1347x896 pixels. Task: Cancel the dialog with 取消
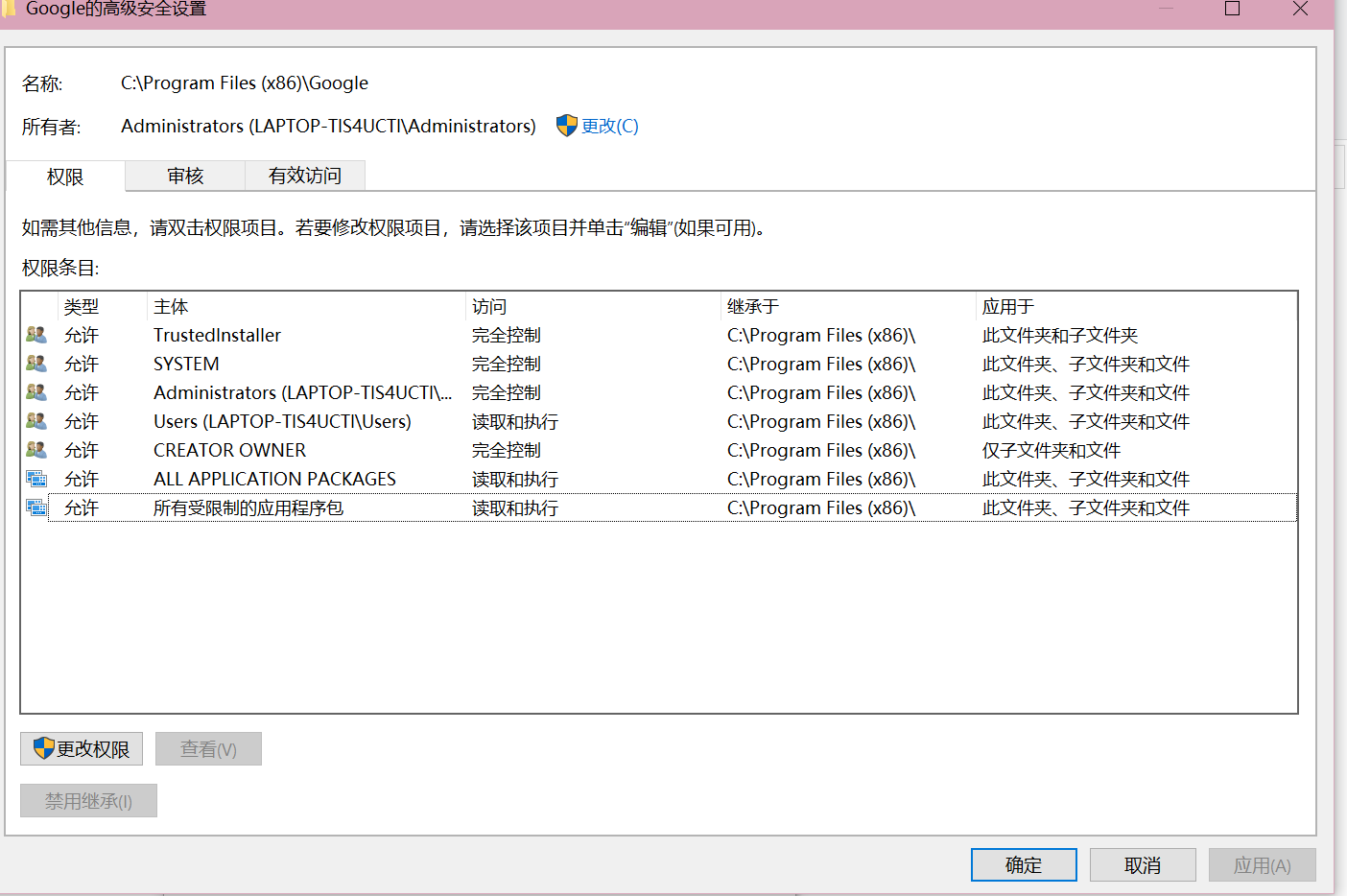tap(1143, 864)
